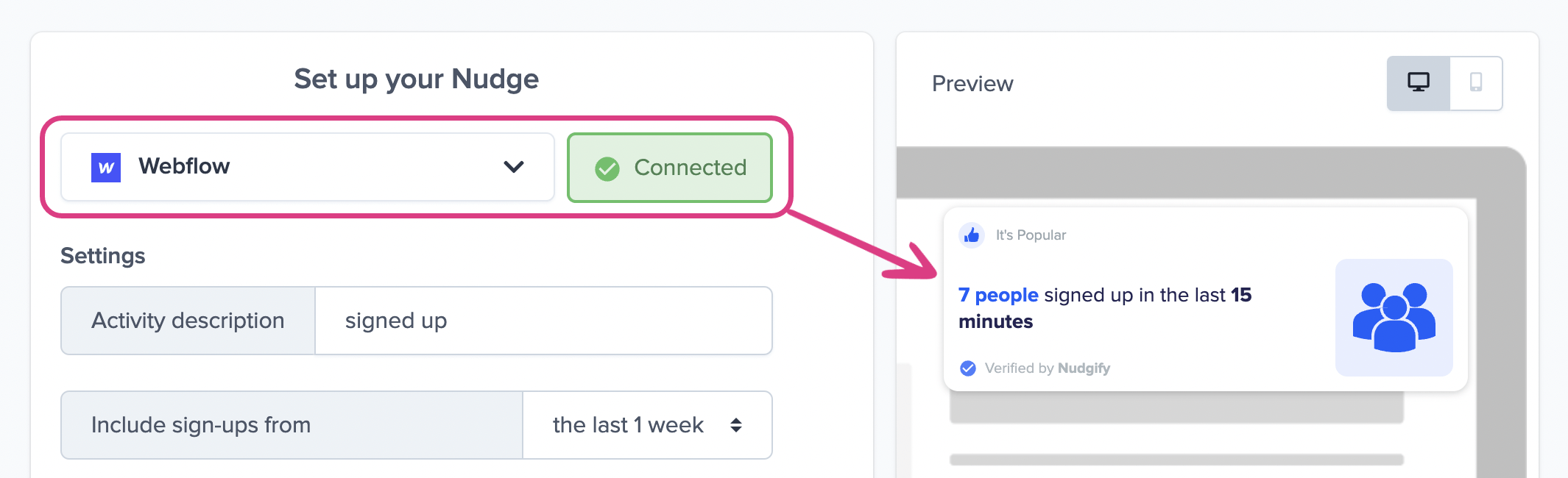Click the "It's Popular" nudge label
This screenshot has height=478, width=1568.
pyautogui.click(x=1031, y=235)
